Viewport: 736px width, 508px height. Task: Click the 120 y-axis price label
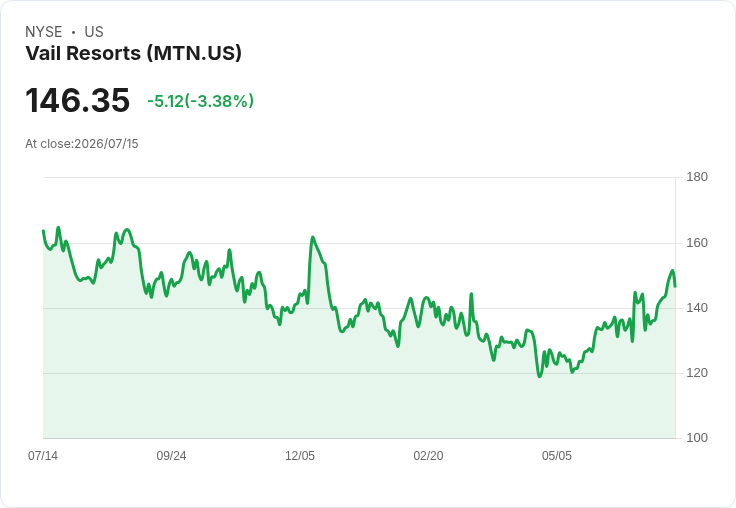pos(697,373)
